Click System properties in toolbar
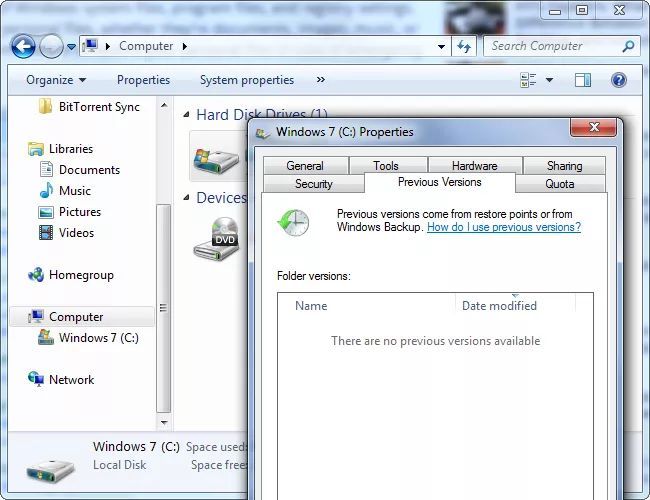The image size is (650, 500). (x=247, y=80)
